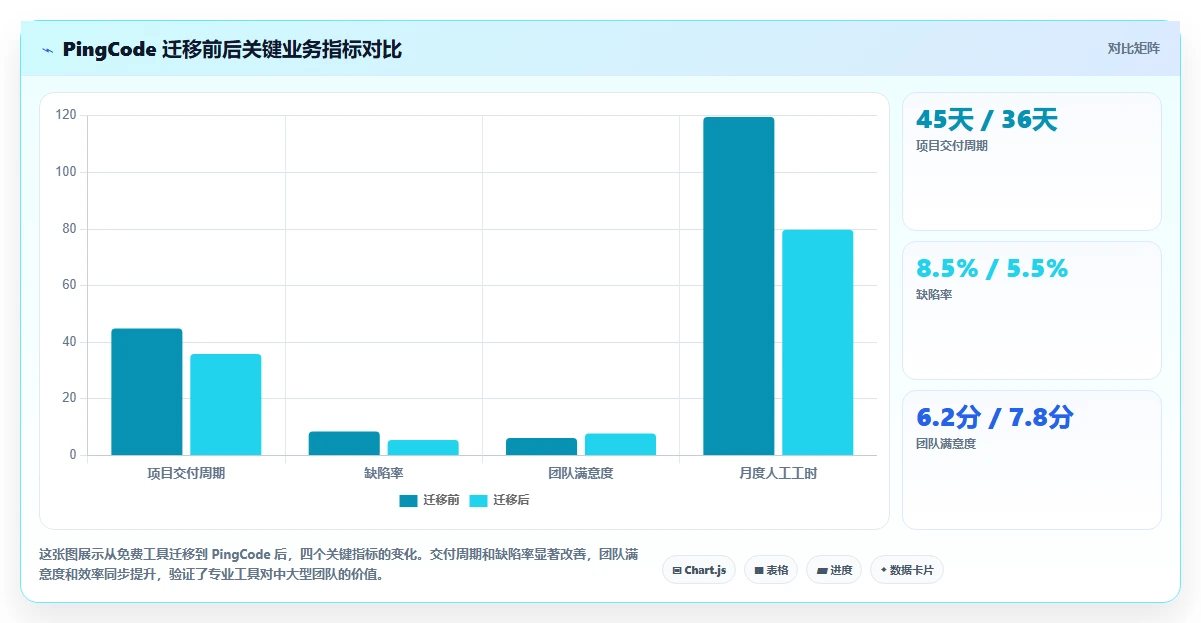The height and width of the screenshot is (623, 1201).
Task: Click the 对比矩阵 label in the header
Action: [x=1134, y=48]
